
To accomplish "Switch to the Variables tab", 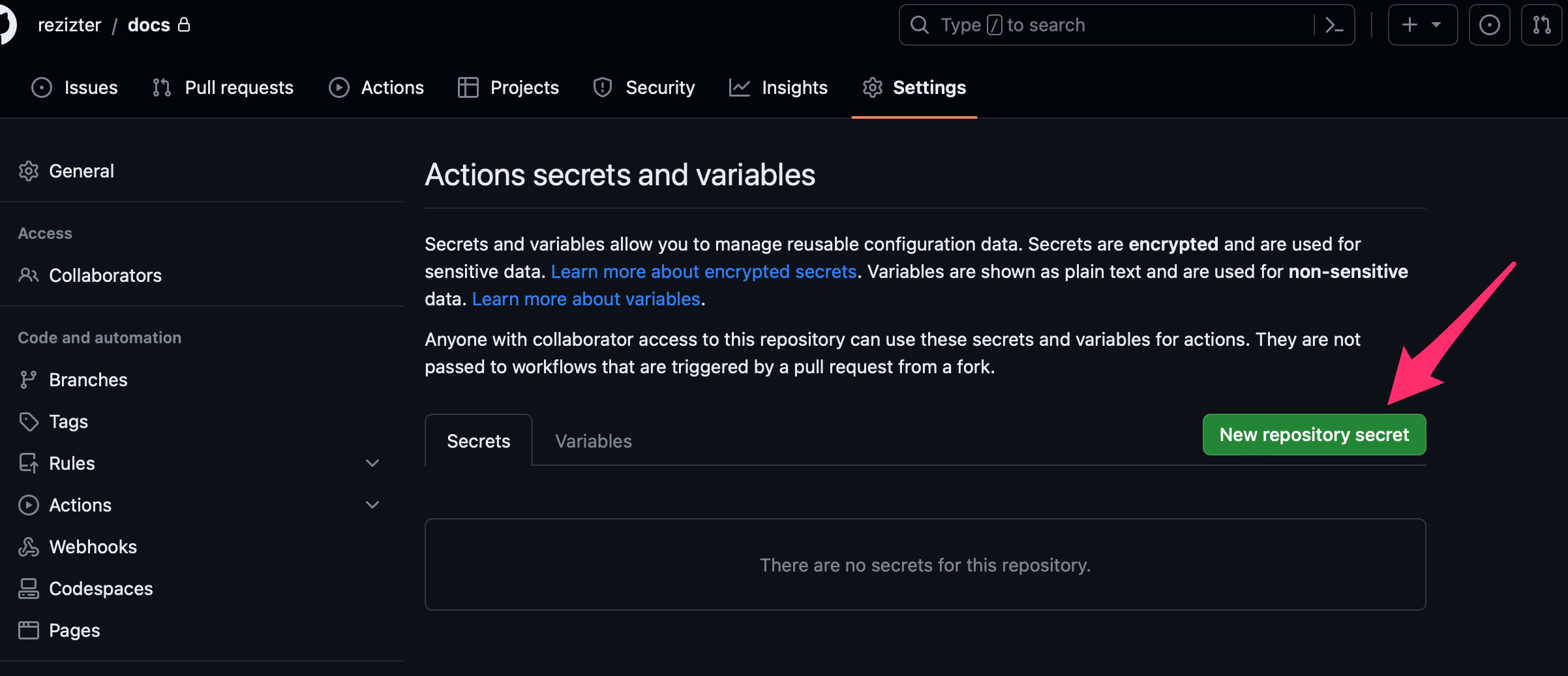I will (x=594, y=441).
